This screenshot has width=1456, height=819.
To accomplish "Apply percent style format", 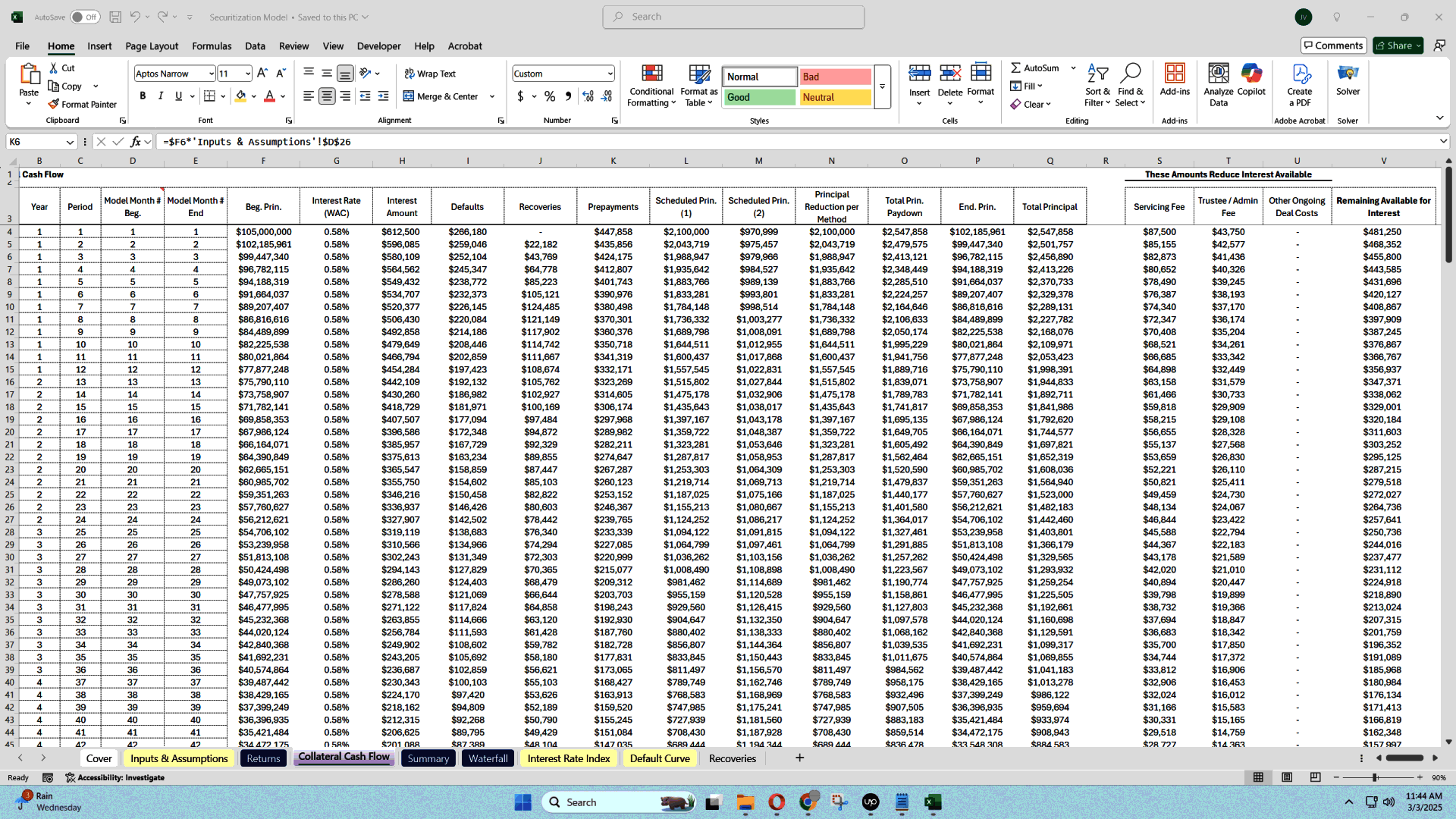I will [x=550, y=96].
